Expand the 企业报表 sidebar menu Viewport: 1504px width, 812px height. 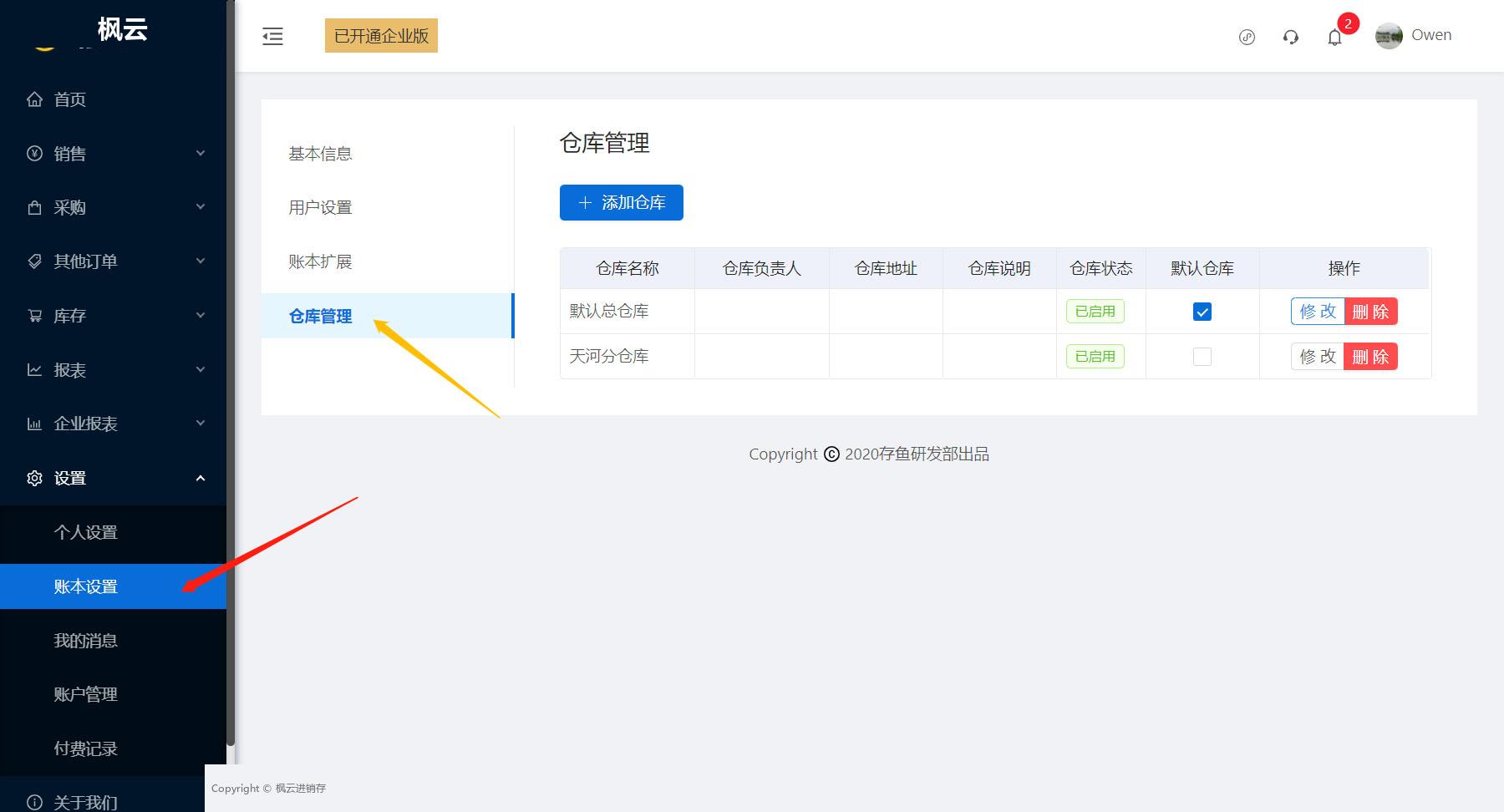tap(113, 424)
